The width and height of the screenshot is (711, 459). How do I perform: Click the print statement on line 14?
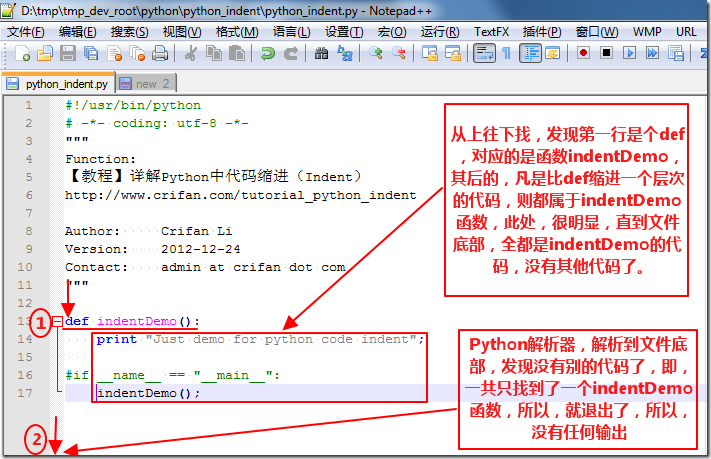click(260, 339)
